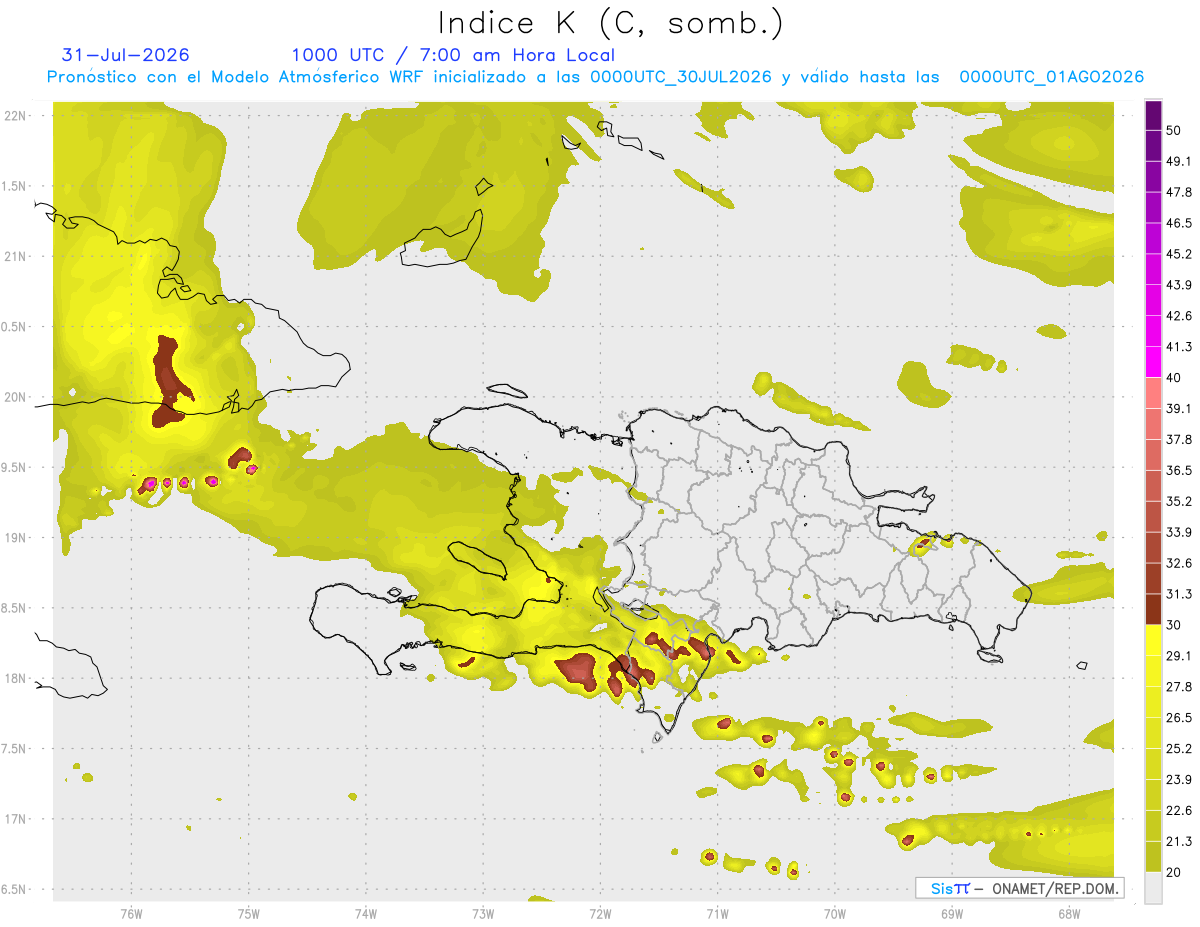
Task: Click the 21N latitude axis label
Action: coord(17,256)
